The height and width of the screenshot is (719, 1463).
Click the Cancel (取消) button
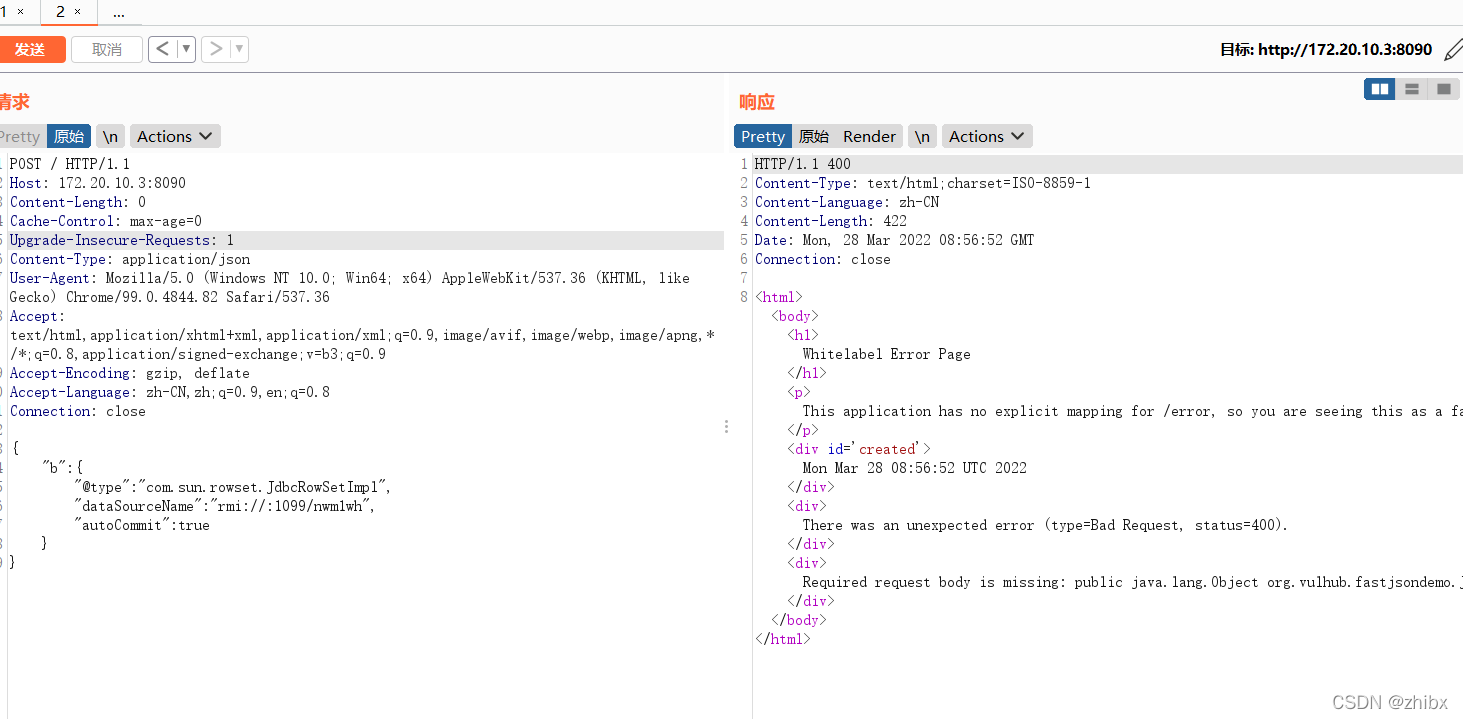pos(107,49)
